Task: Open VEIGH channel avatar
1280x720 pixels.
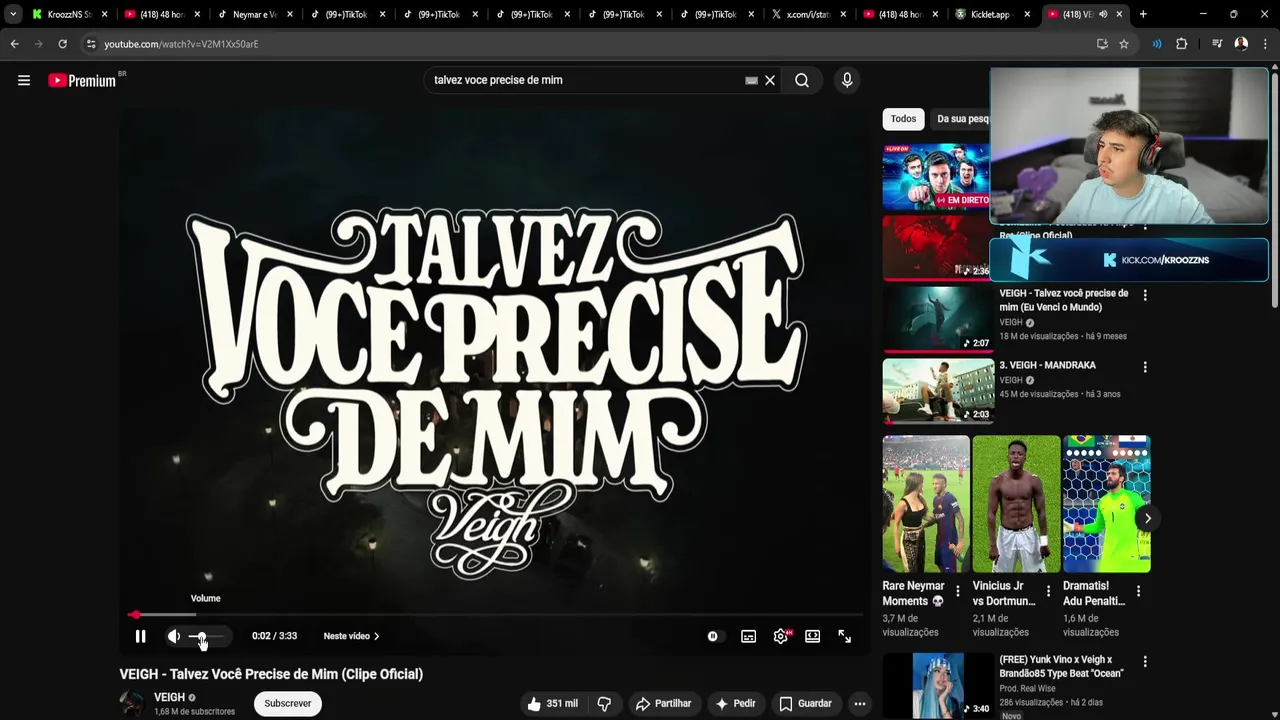Action: [x=132, y=704]
